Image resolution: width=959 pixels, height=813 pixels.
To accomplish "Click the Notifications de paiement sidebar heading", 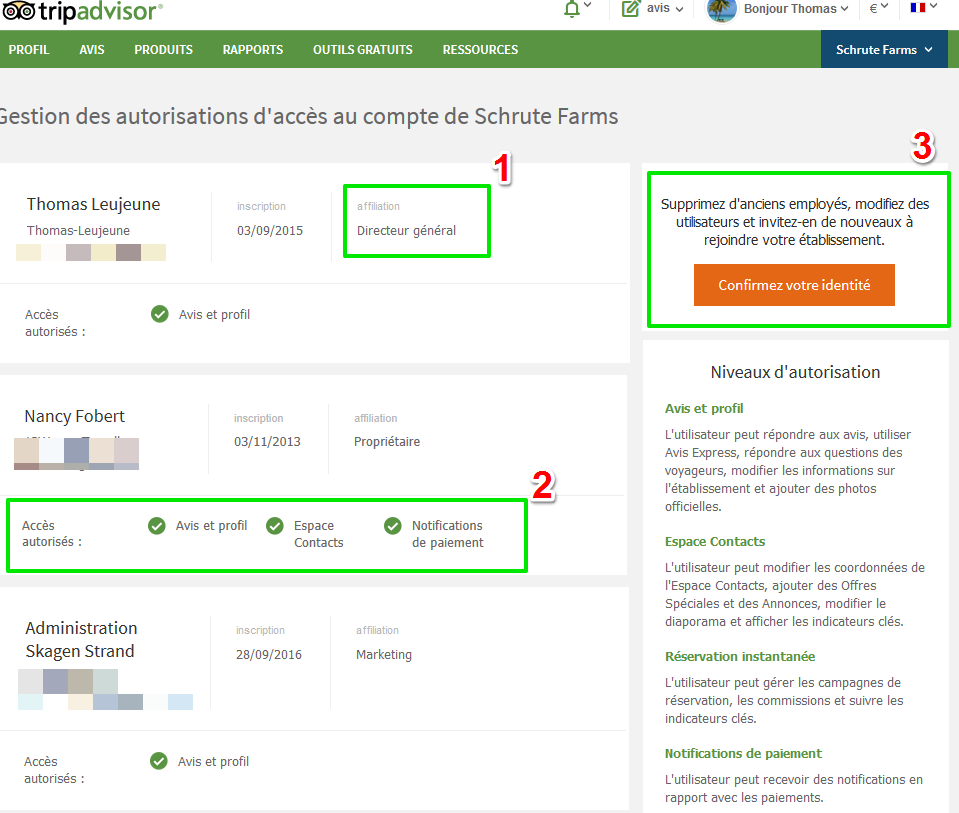I will pos(743,753).
